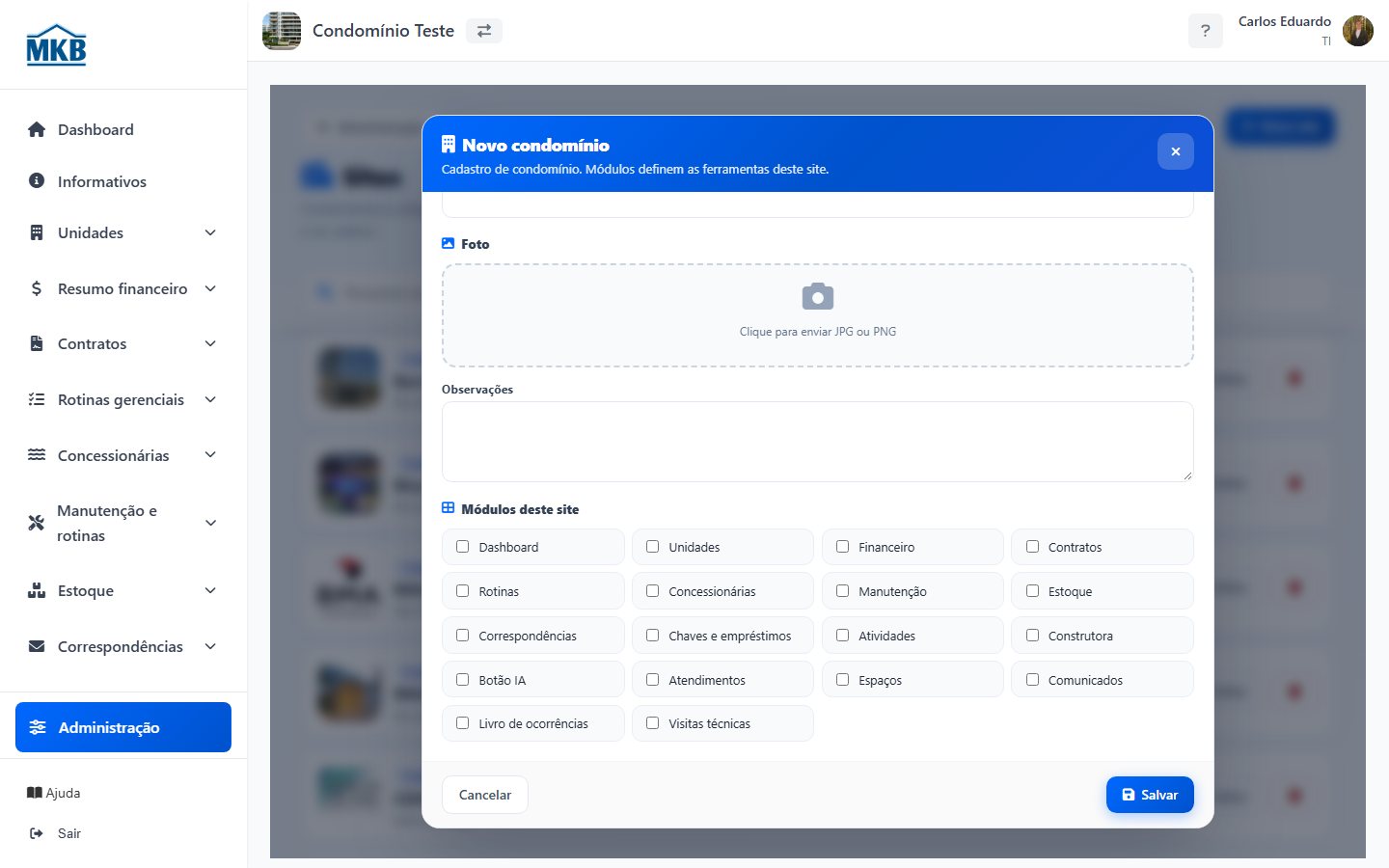The width and height of the screenshot is (1389, 868).
Task: Expand the Resumo financeiro chevron
Action: 210,288
